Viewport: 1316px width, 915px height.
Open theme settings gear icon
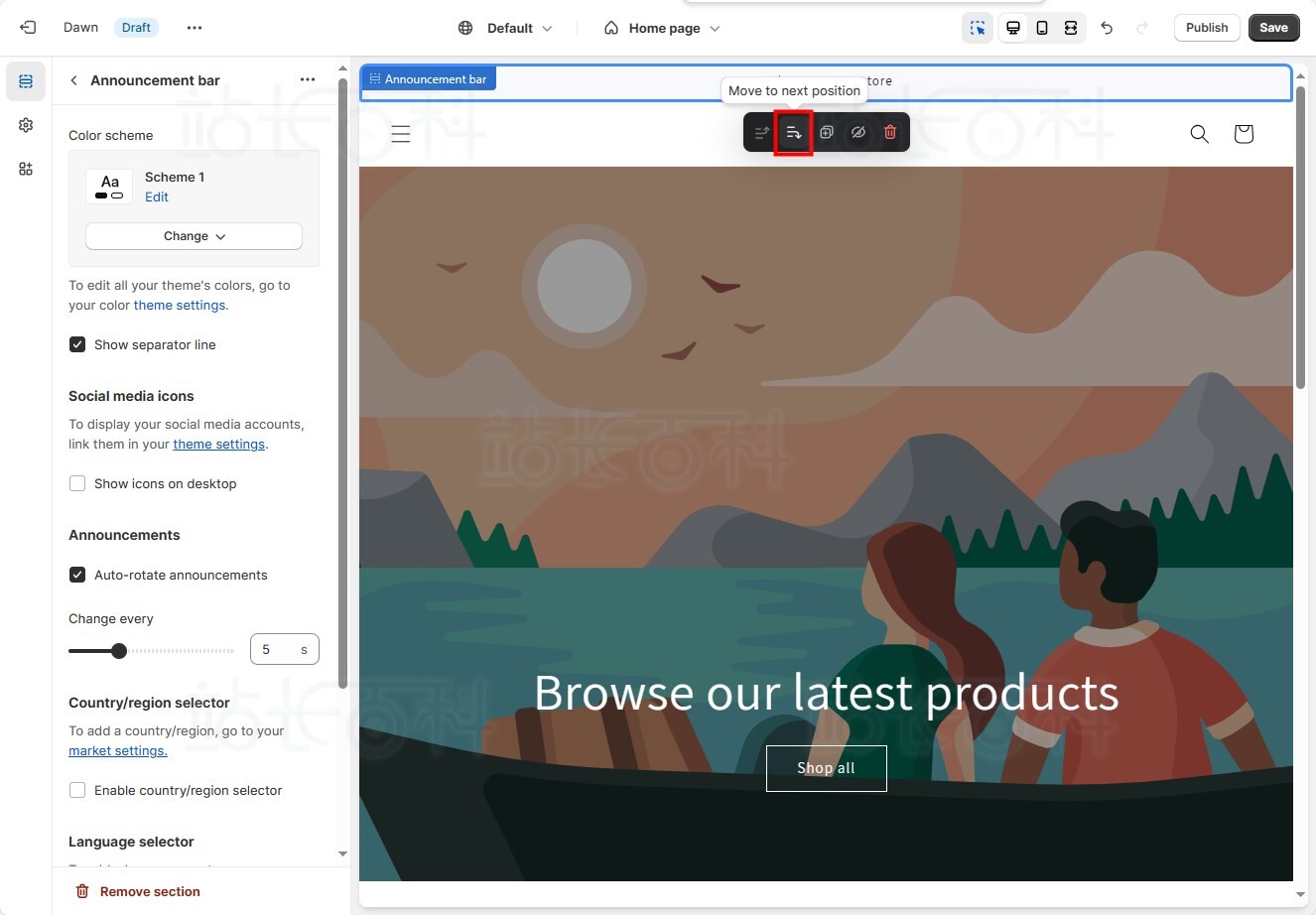coord(26,125)
